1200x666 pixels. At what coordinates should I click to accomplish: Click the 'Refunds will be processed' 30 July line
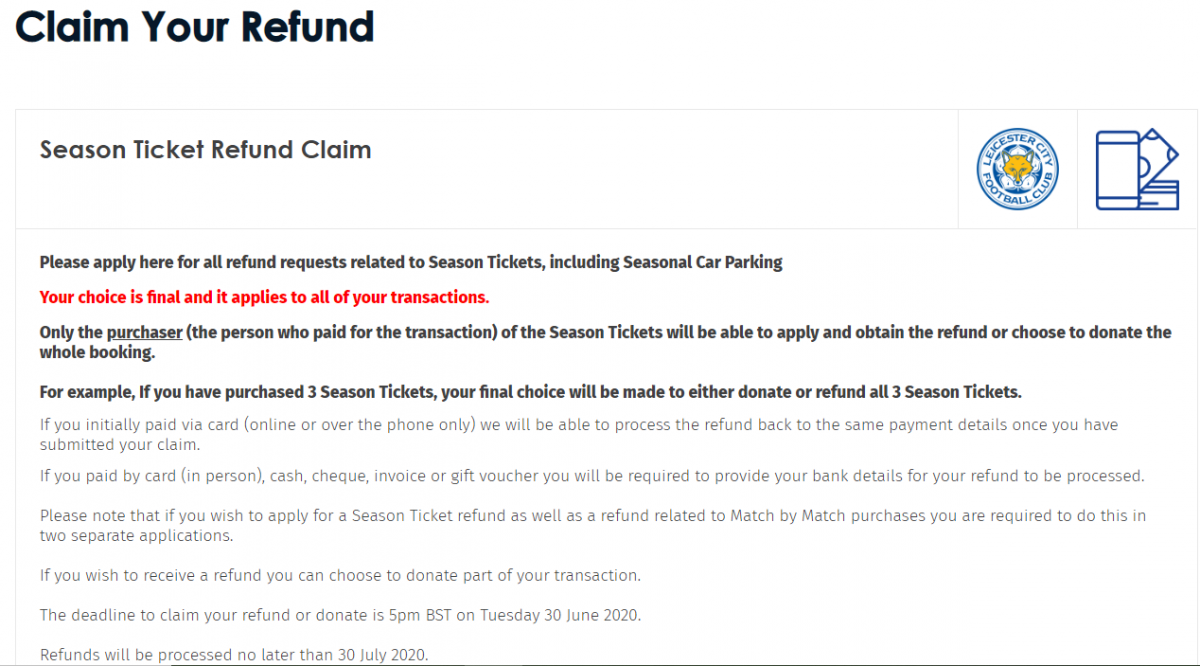[x=234, y=655]
